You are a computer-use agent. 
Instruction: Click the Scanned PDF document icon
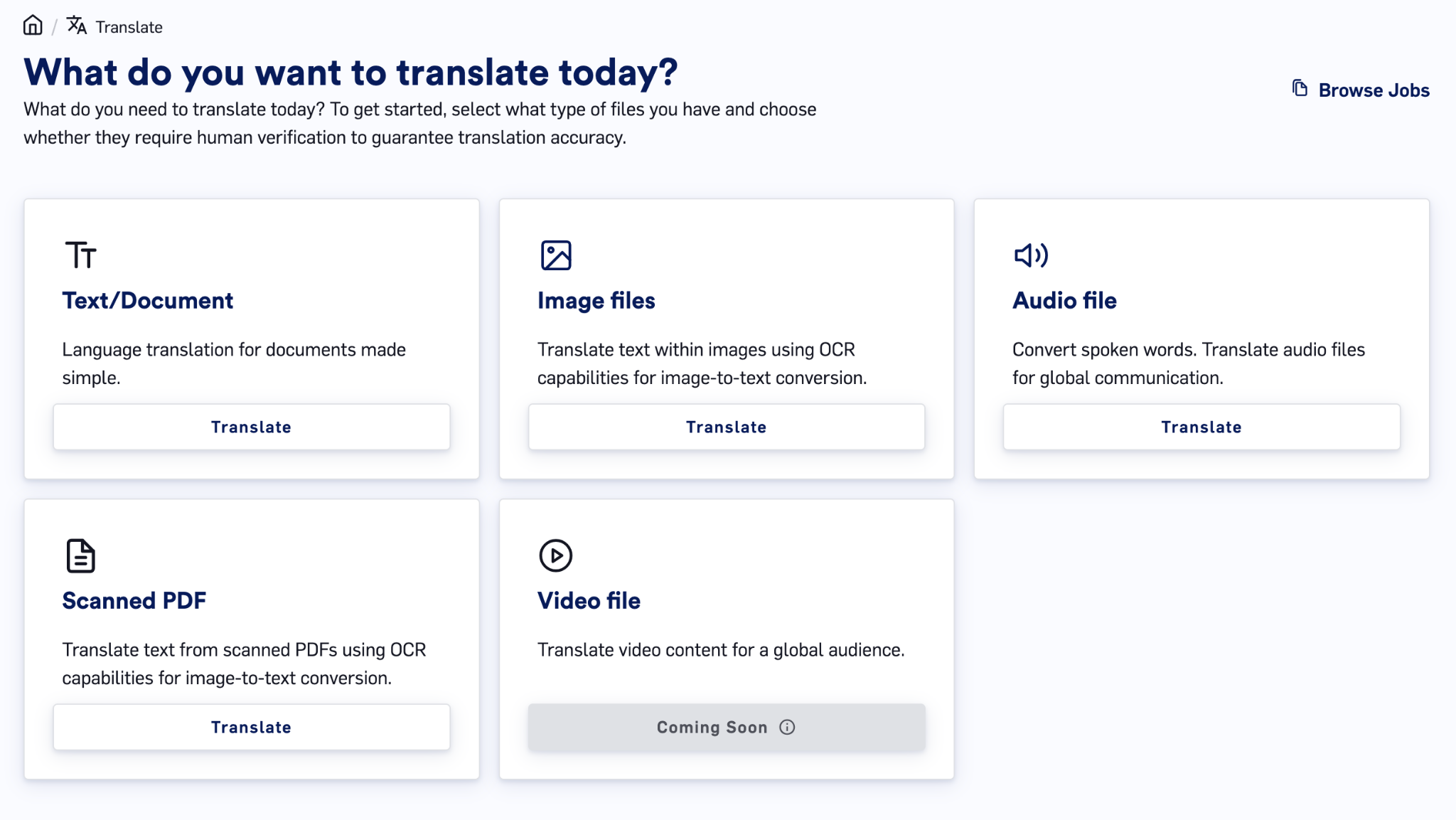click(x=80, y=555)
